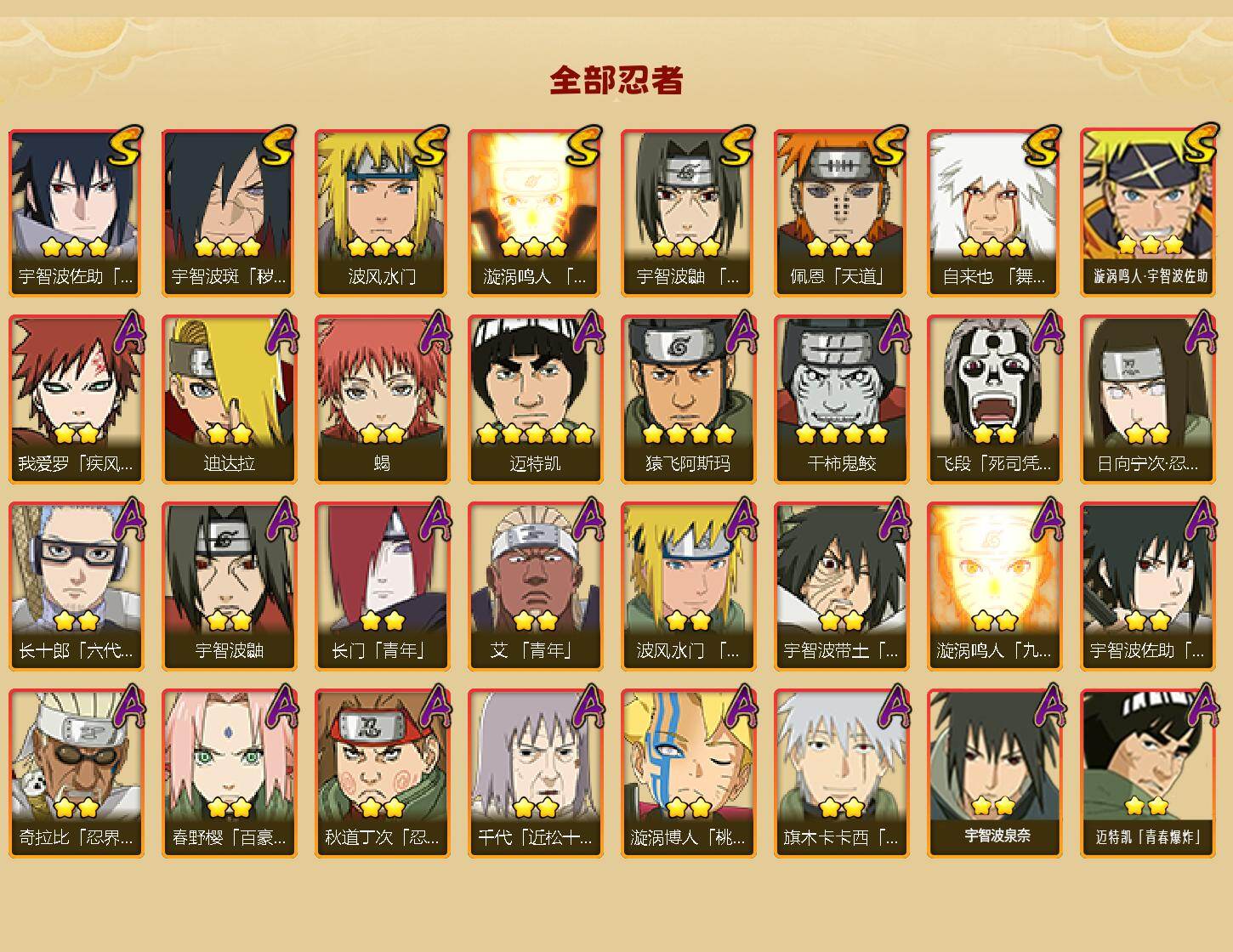
Task: Click the 自来也 white-haired ninja name label
Action: [994, 277]
